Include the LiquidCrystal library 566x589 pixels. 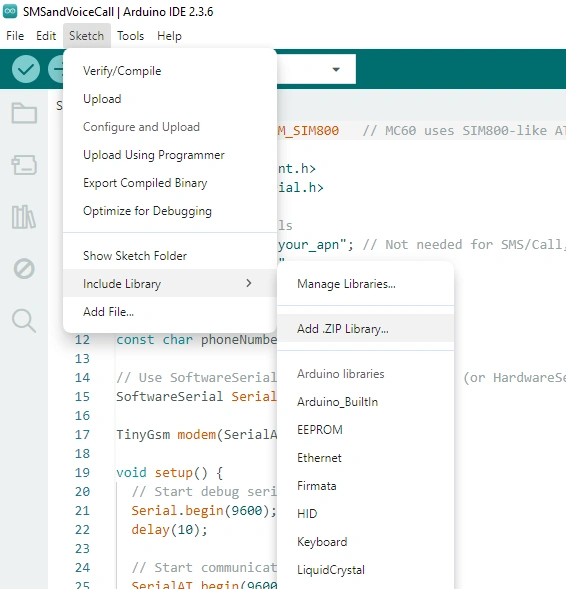point(365,570)
